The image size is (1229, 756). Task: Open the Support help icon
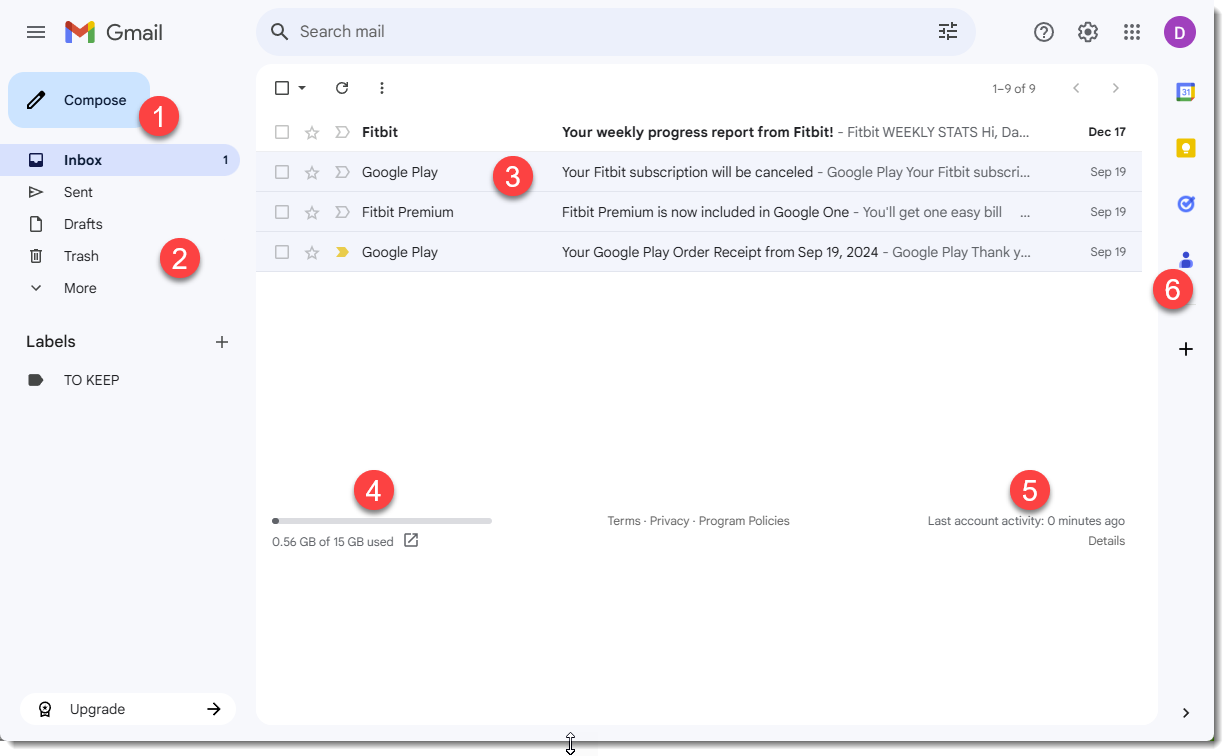point(1044,32)
